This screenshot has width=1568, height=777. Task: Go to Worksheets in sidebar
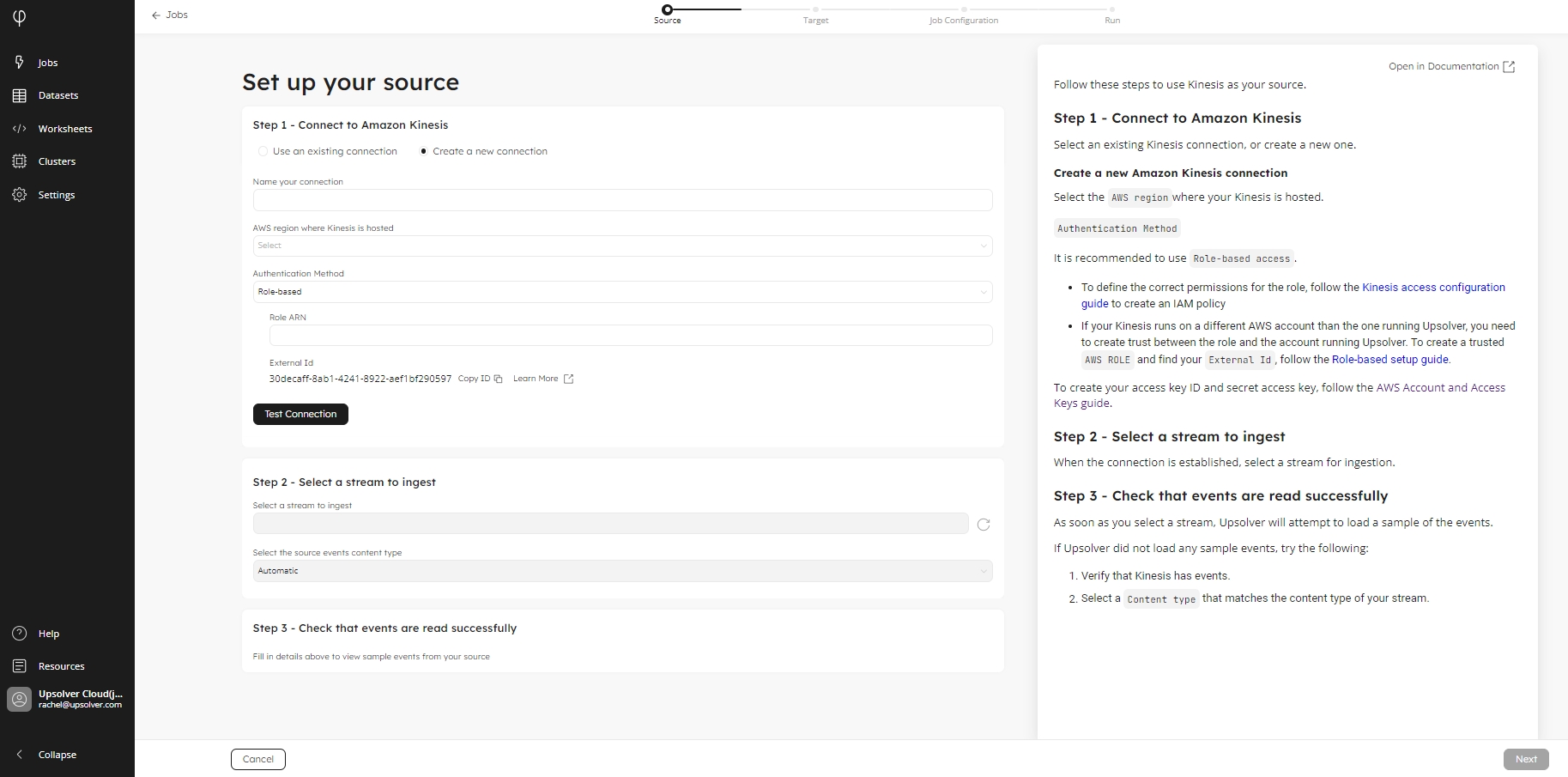coord(64,129)
